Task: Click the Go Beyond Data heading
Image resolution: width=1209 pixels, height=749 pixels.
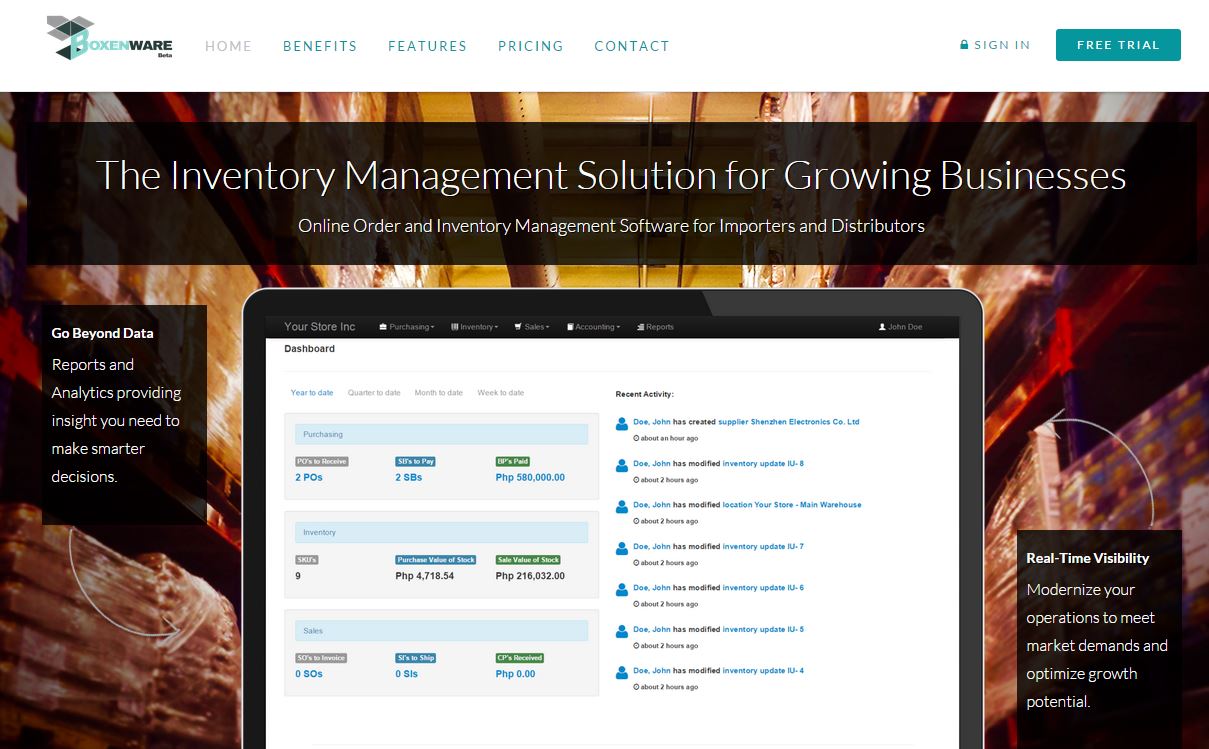Action: click(x=103, y=333)
